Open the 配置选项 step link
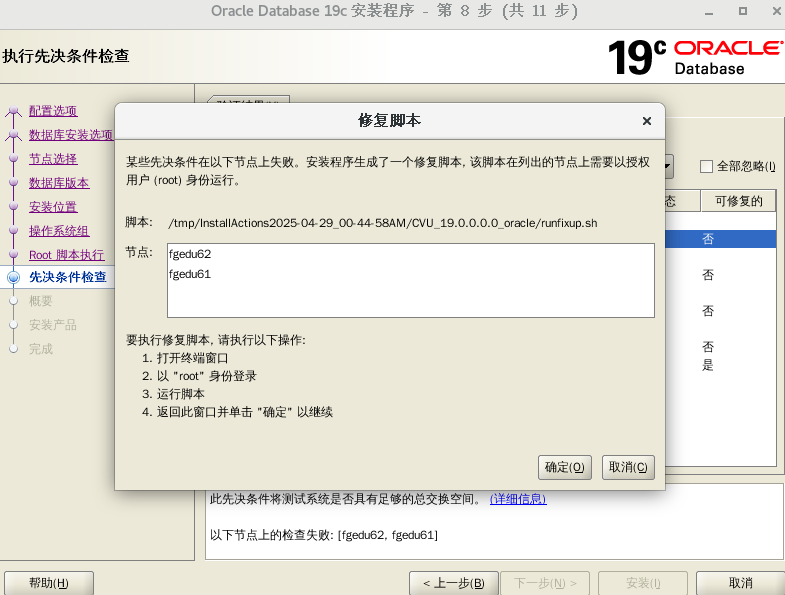The width and height of the screenshot is (785, 595). pyautogui.click(x=53, y=111)
